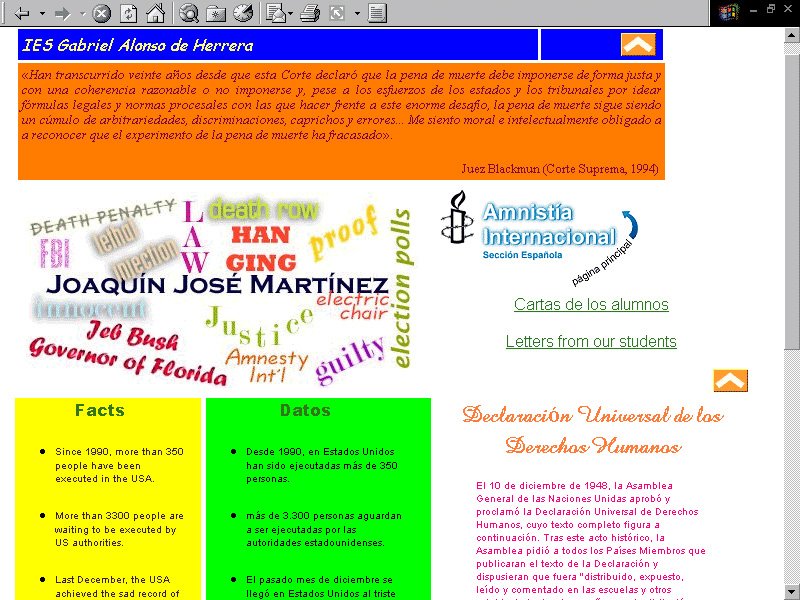Print the page with the printer icon
Viewport: 800px width, 600px height.
(x=310, y=13)
